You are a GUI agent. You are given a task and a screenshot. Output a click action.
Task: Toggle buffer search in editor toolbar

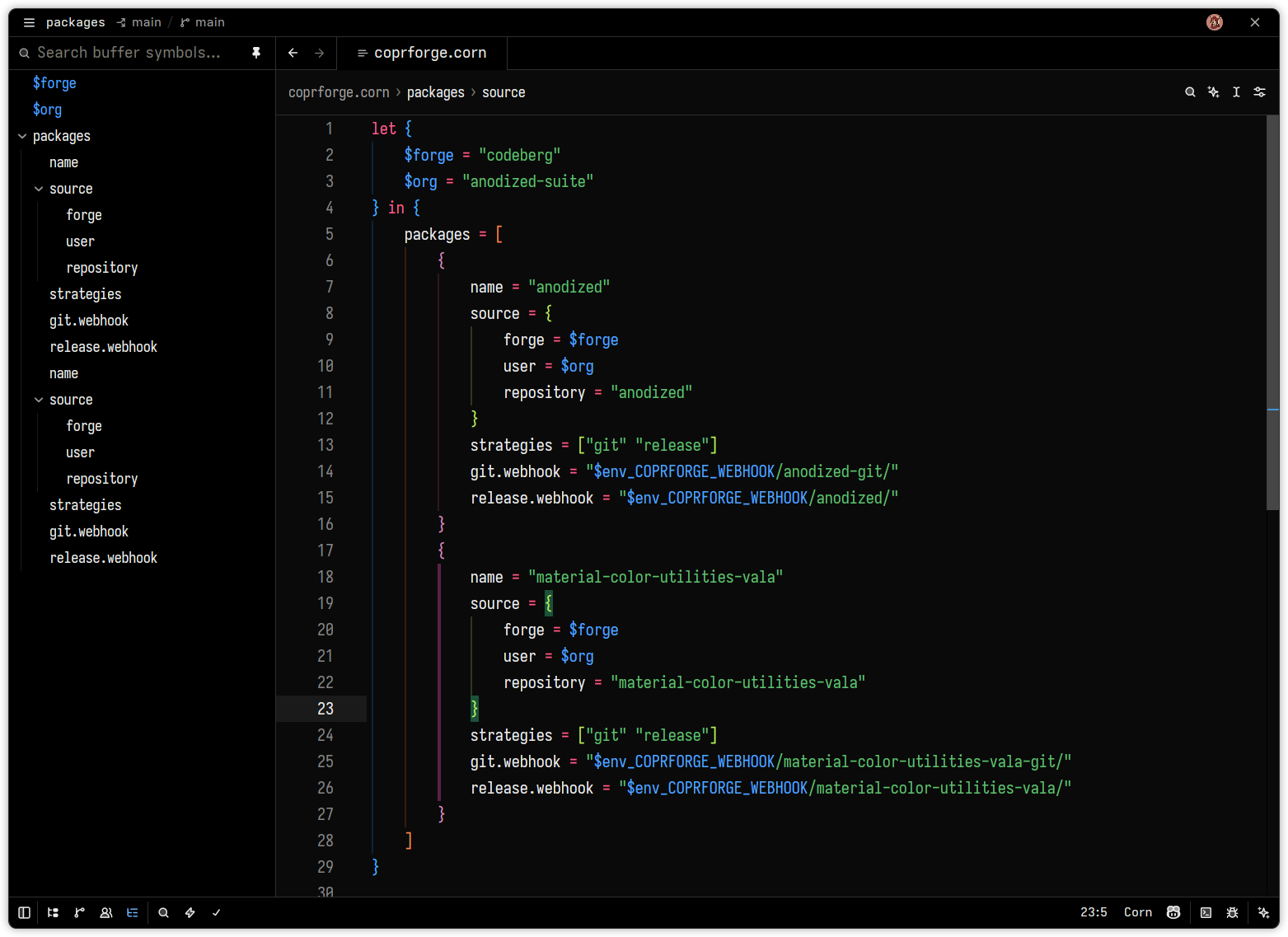pos(1190,92)
